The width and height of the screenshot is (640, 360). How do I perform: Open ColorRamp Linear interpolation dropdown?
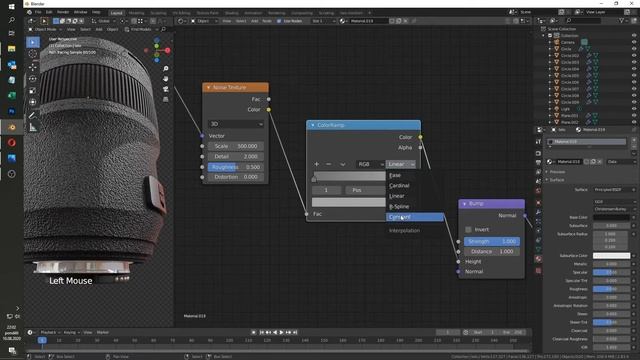click(401, 164)
